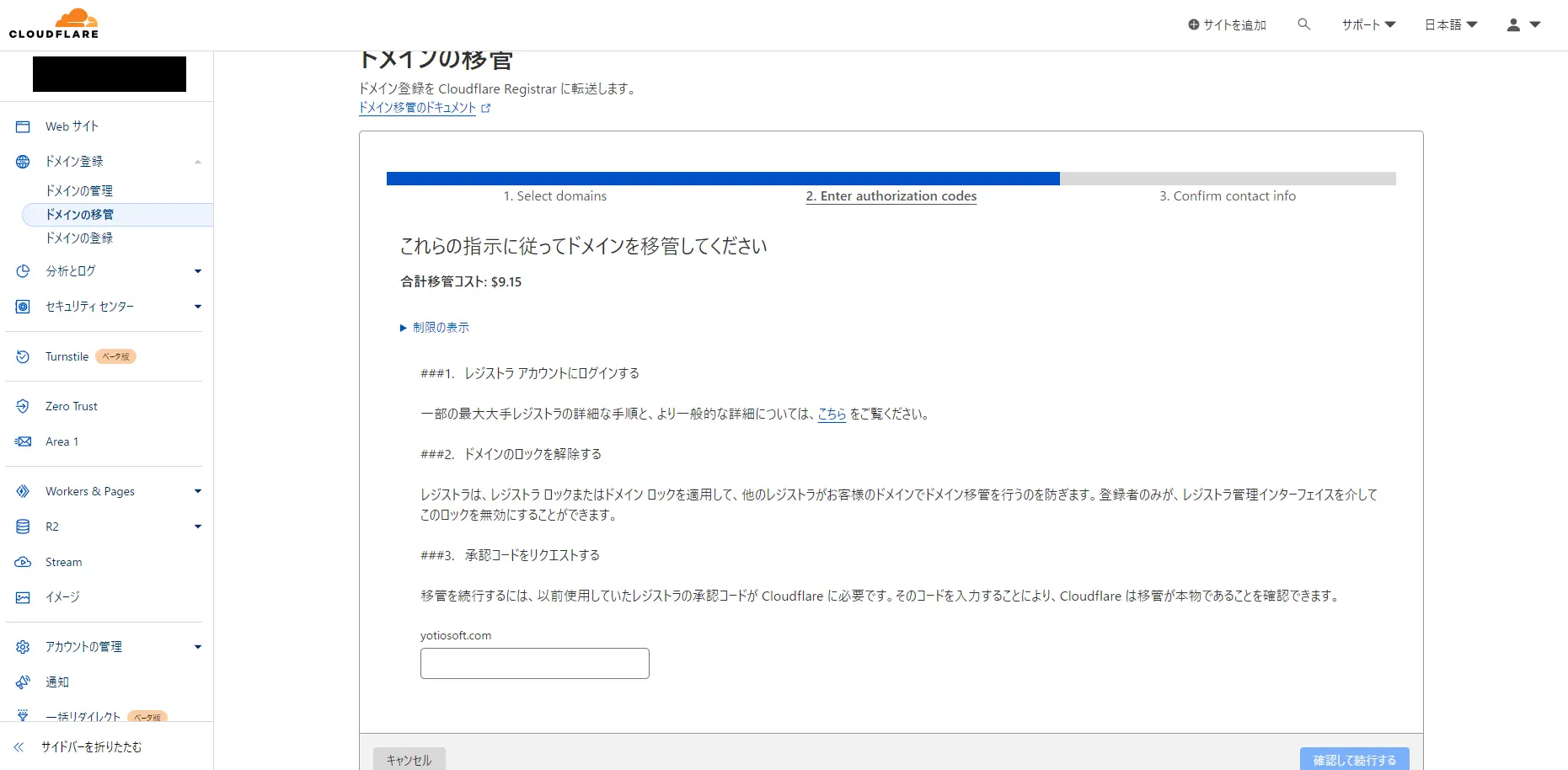Click サイドバーを折りたたむ label
The image size is (1568, 770).
point(92,747)
